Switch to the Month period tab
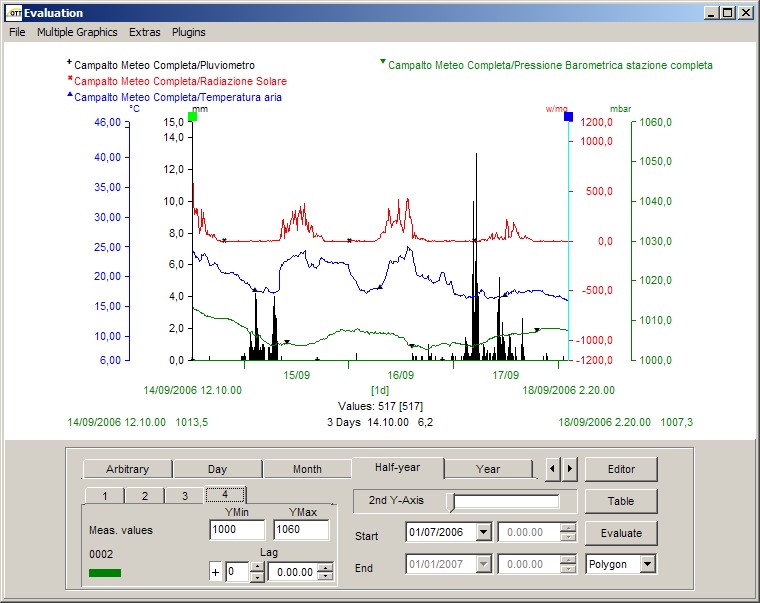Viewport: 760px width, 603px height. [x=307, y=469]
